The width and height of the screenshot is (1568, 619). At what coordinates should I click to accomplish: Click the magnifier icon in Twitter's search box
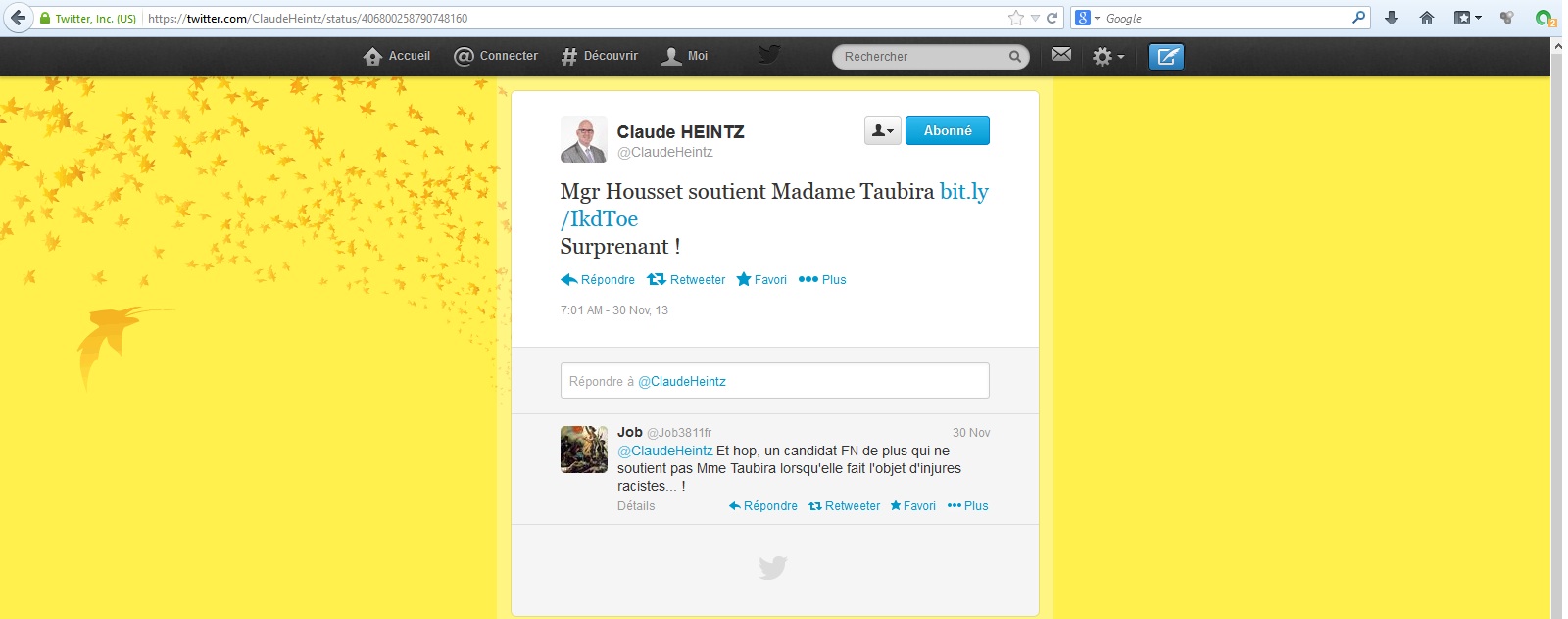click(1015, 57)
